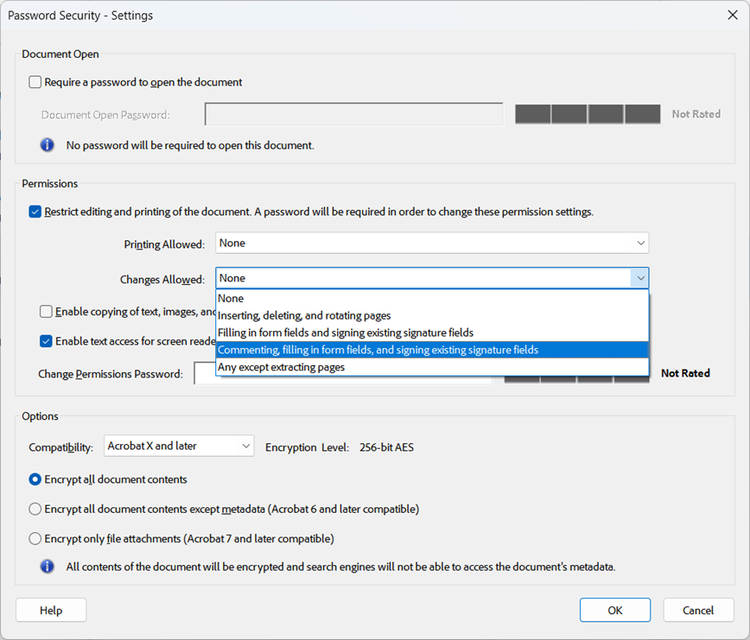Screen dimensions: 750x640
Task: Click the info icon under Document Open
Action: [x=47, y=145]
